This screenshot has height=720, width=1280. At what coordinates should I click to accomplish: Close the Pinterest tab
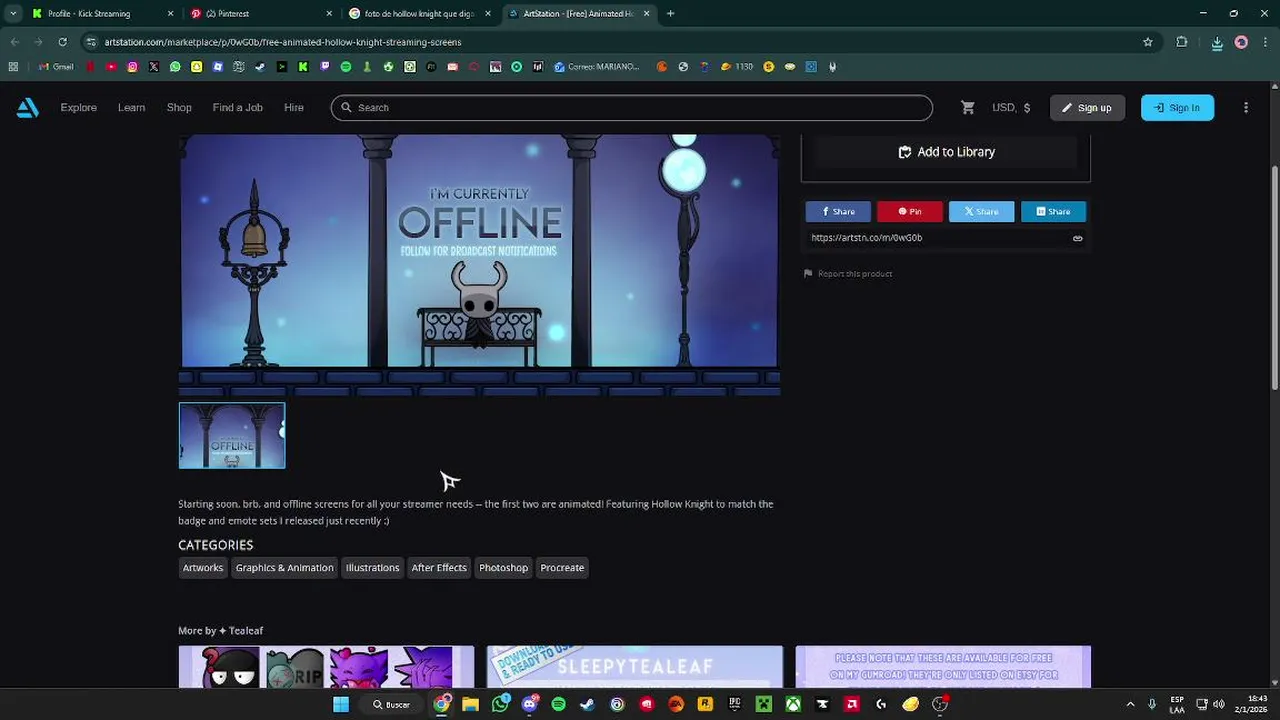pos(329,13)
